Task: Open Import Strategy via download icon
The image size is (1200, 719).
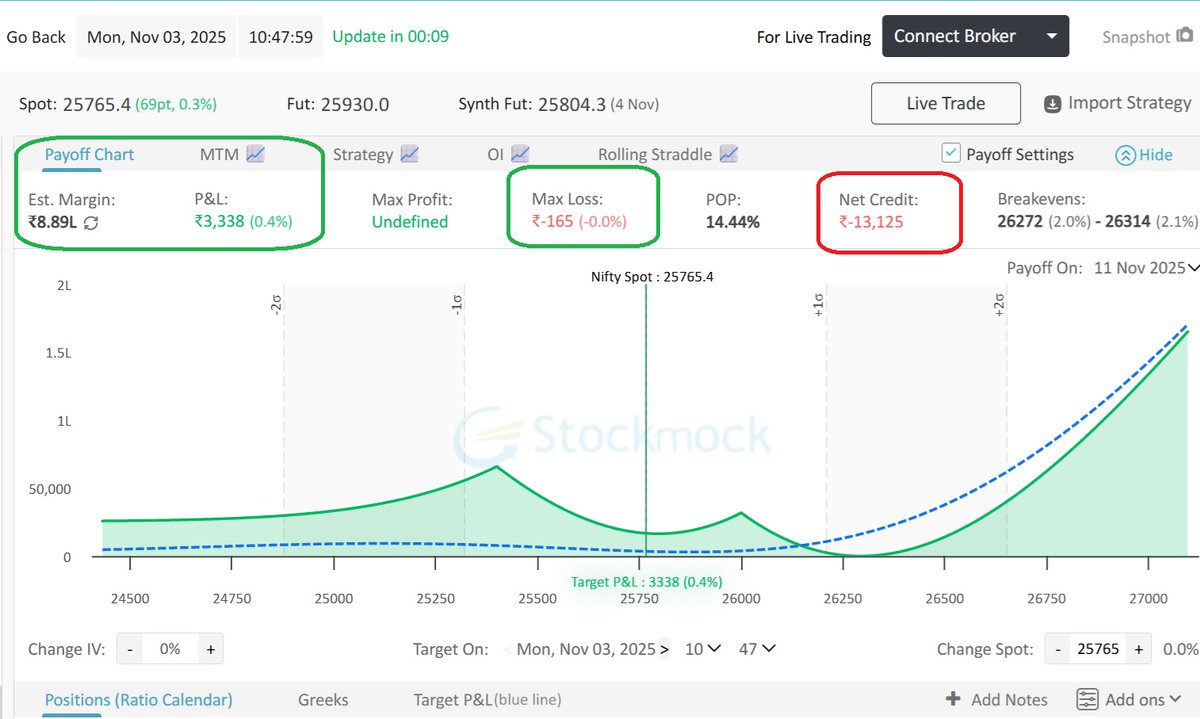Action: (1051, 102)
